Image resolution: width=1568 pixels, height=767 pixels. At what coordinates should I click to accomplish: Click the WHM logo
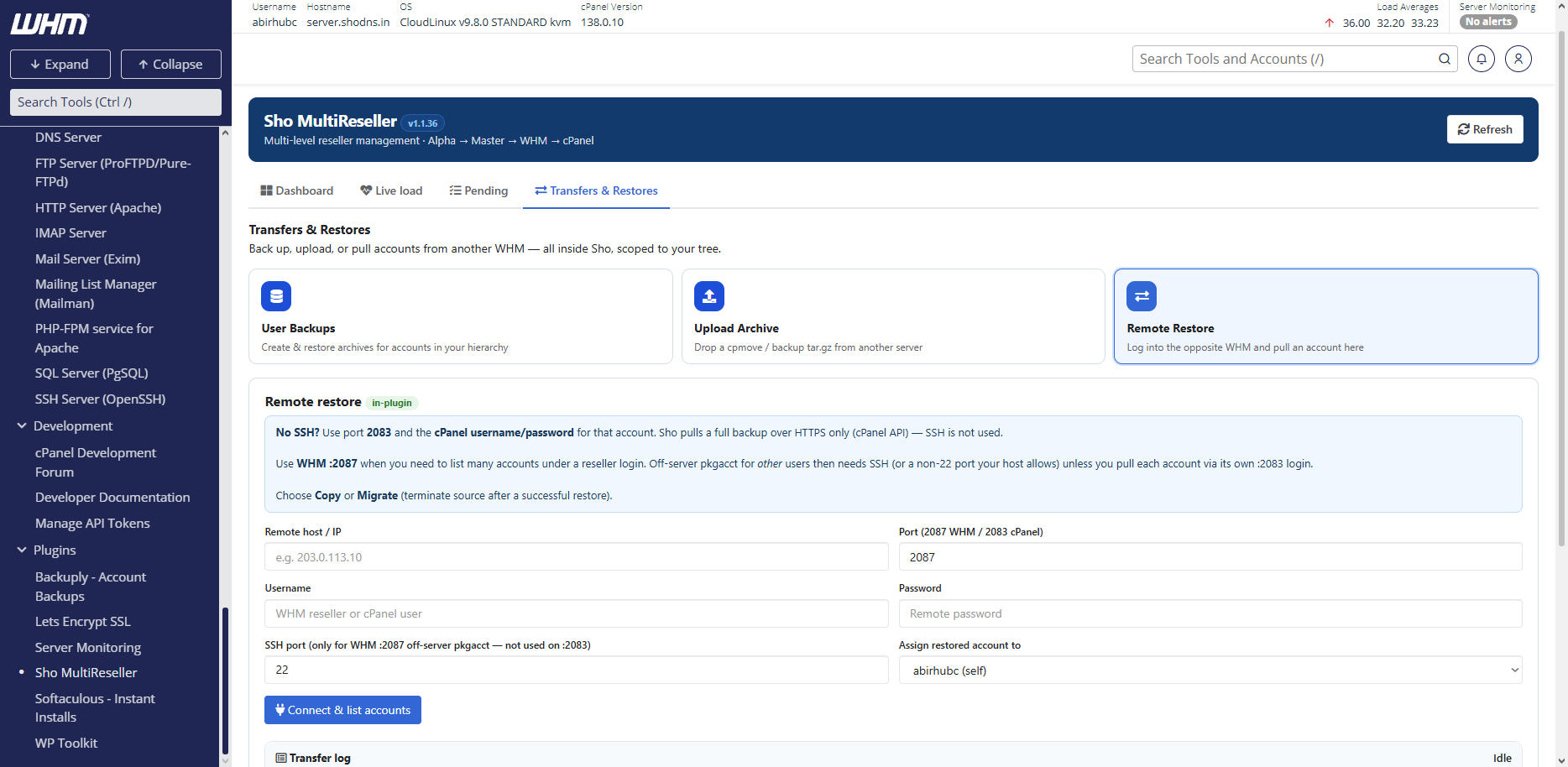[50, 24]
